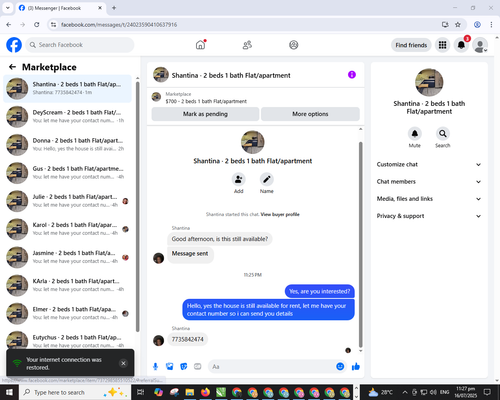Open the $700 Marketplace listing link

(x=206, y=101)
